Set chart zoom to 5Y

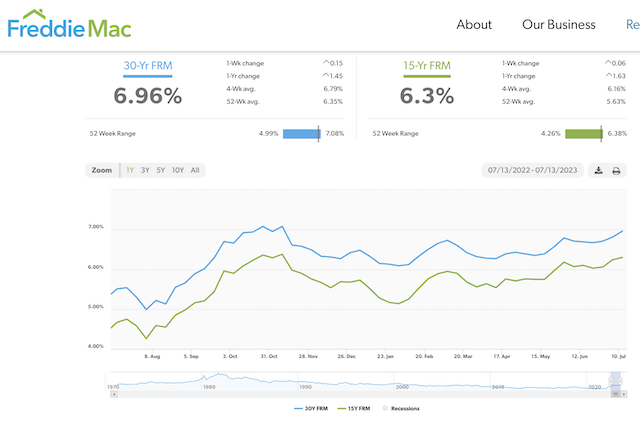pyautogui.click(x=160, y=170)
